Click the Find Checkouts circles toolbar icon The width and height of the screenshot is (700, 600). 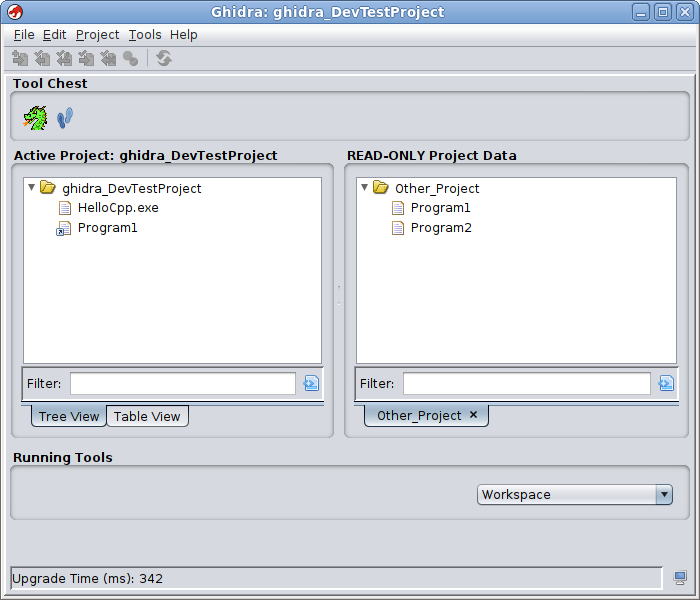tap(130, 59)
